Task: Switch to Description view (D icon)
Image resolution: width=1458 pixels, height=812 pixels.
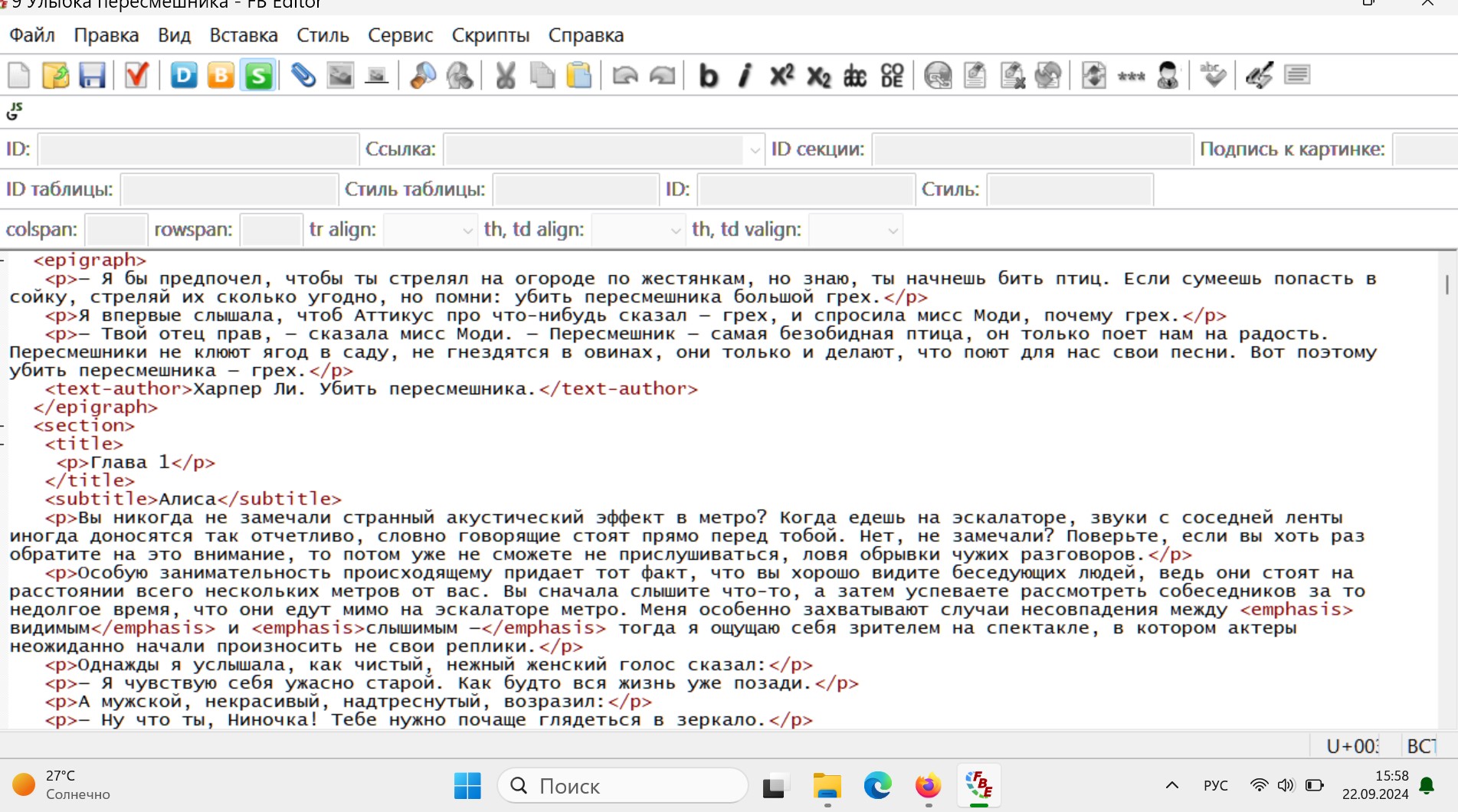Action: click(x=184, y=75)
